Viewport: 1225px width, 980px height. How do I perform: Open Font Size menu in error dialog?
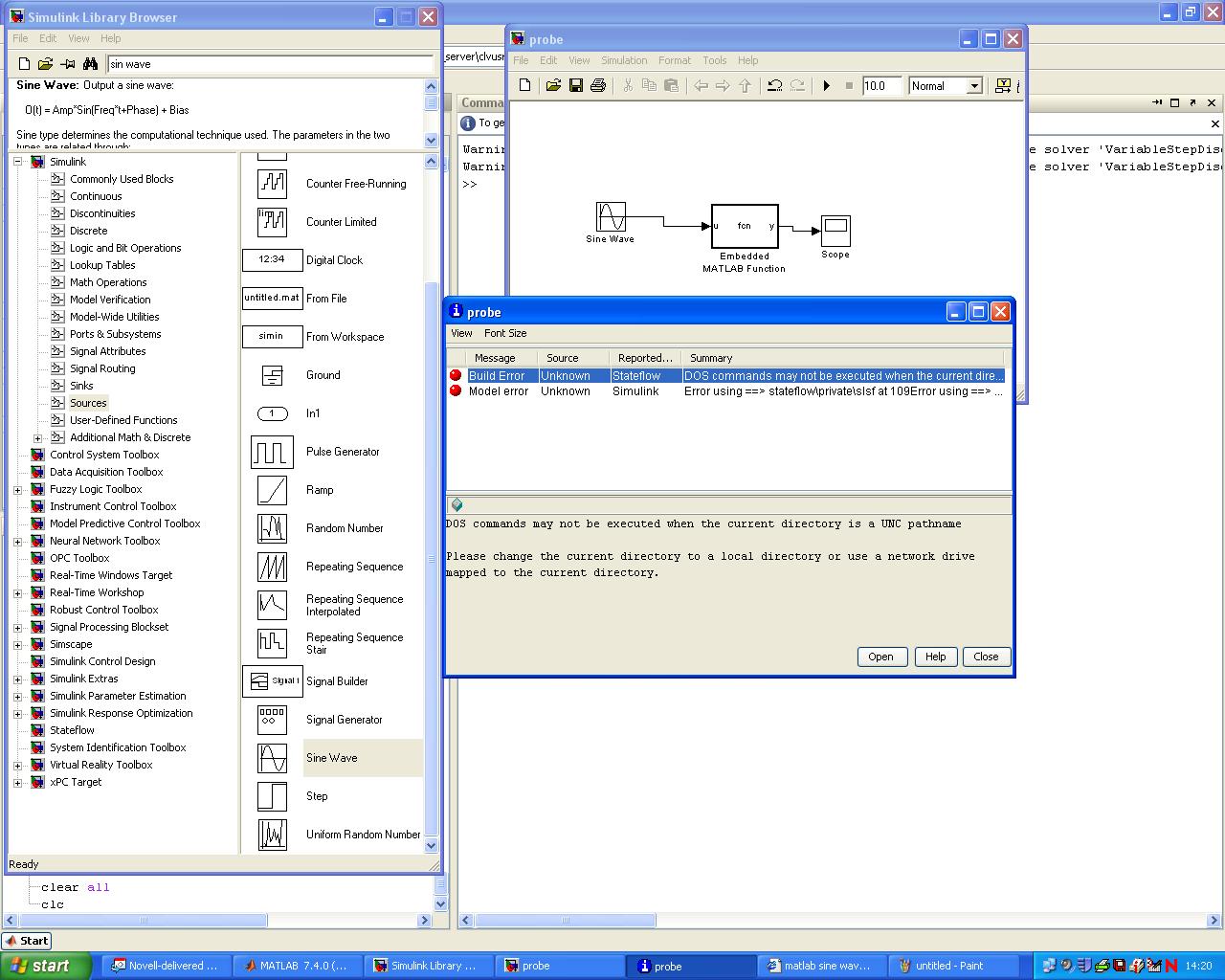pyautogui.click(x=504, y=333)
